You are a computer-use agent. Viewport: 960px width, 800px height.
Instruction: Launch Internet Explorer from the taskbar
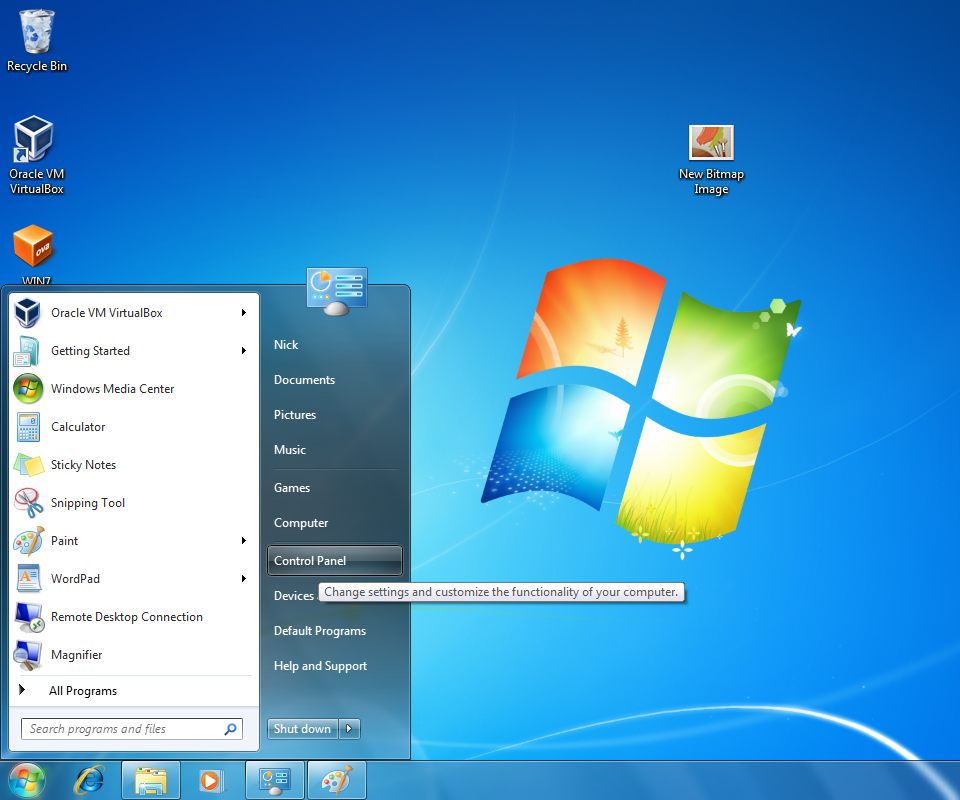point(90,780)
